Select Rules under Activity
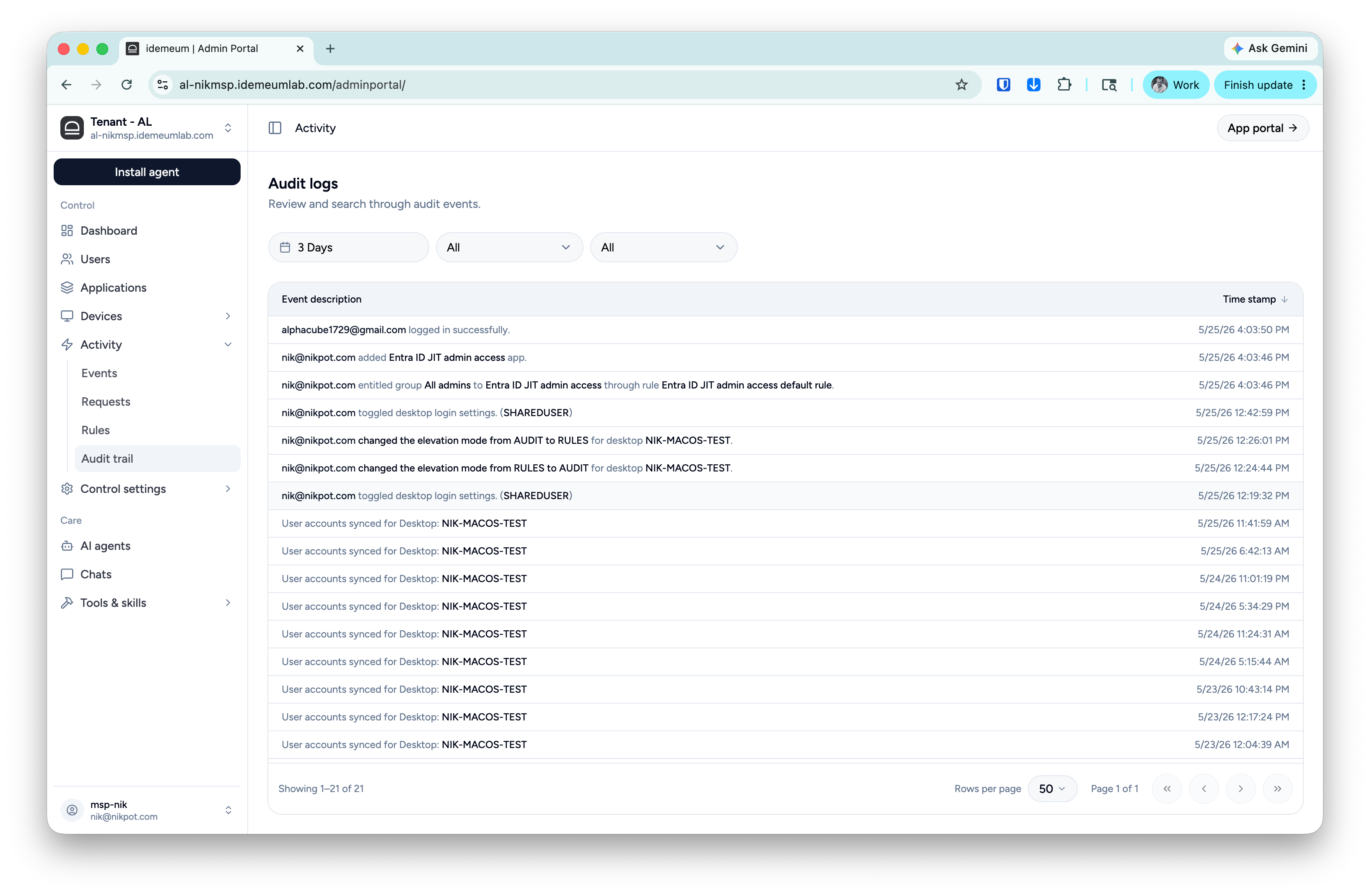The width and height of the screenshot is (1370, 896). tap(157, 430)
